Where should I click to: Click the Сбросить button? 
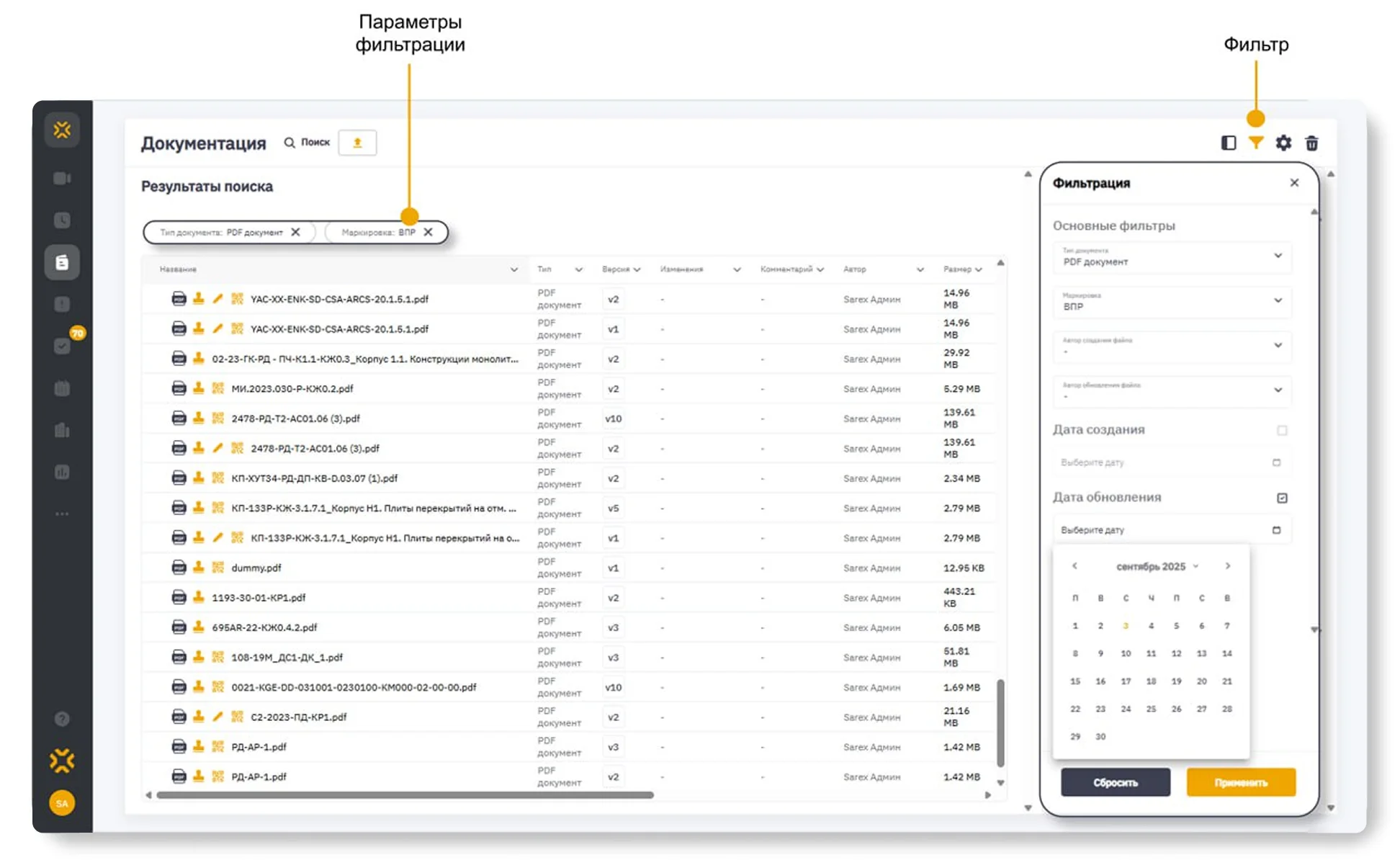pyautogui.click(x=1115, y=782)
